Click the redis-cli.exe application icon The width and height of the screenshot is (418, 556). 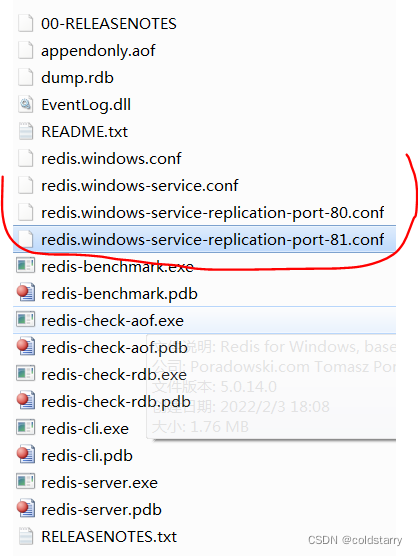(x=26, y=428)
